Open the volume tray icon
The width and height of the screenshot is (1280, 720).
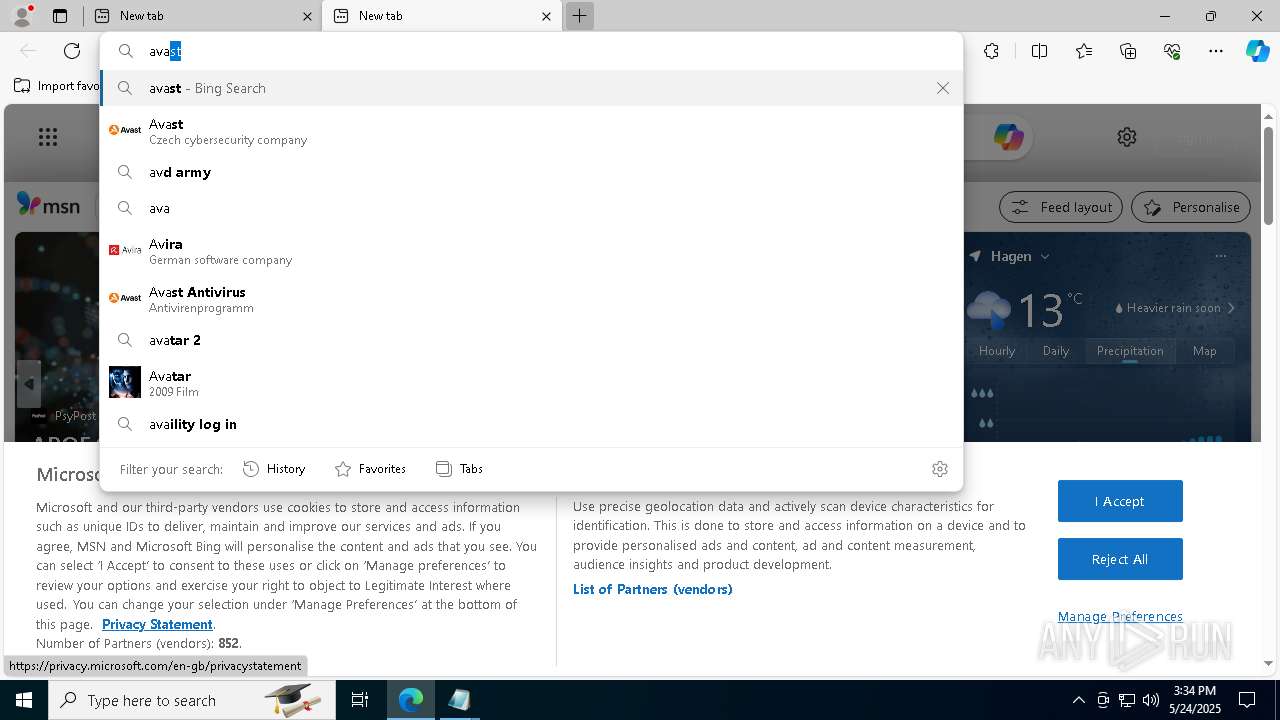[x=1150, y=700]
